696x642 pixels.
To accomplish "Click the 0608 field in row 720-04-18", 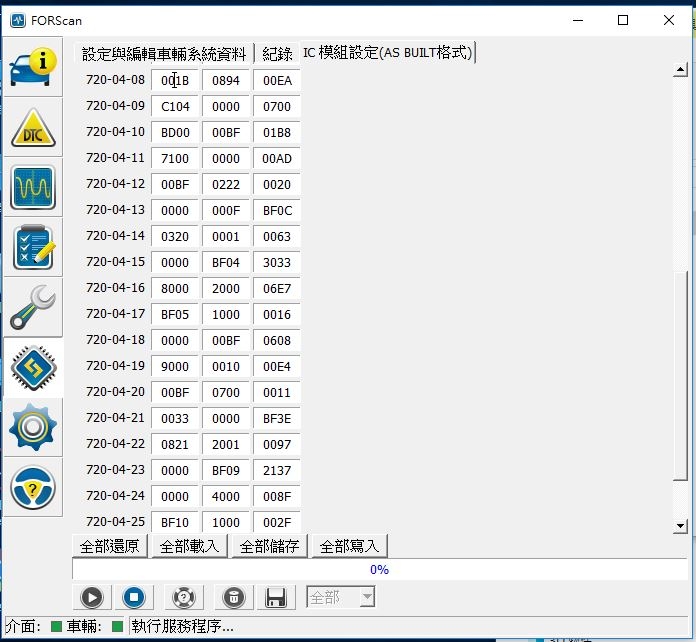I will [x=277, y=341].
